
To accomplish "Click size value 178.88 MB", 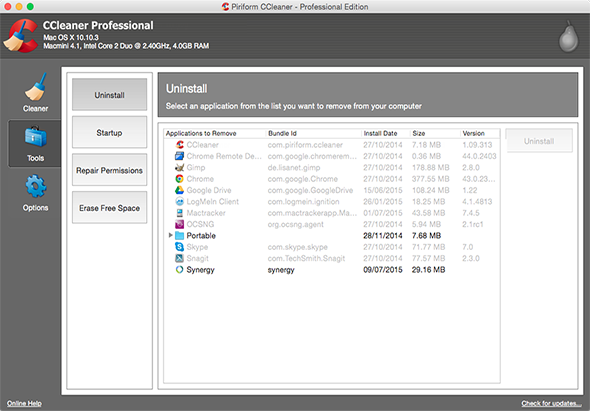I will coord(430,167).
